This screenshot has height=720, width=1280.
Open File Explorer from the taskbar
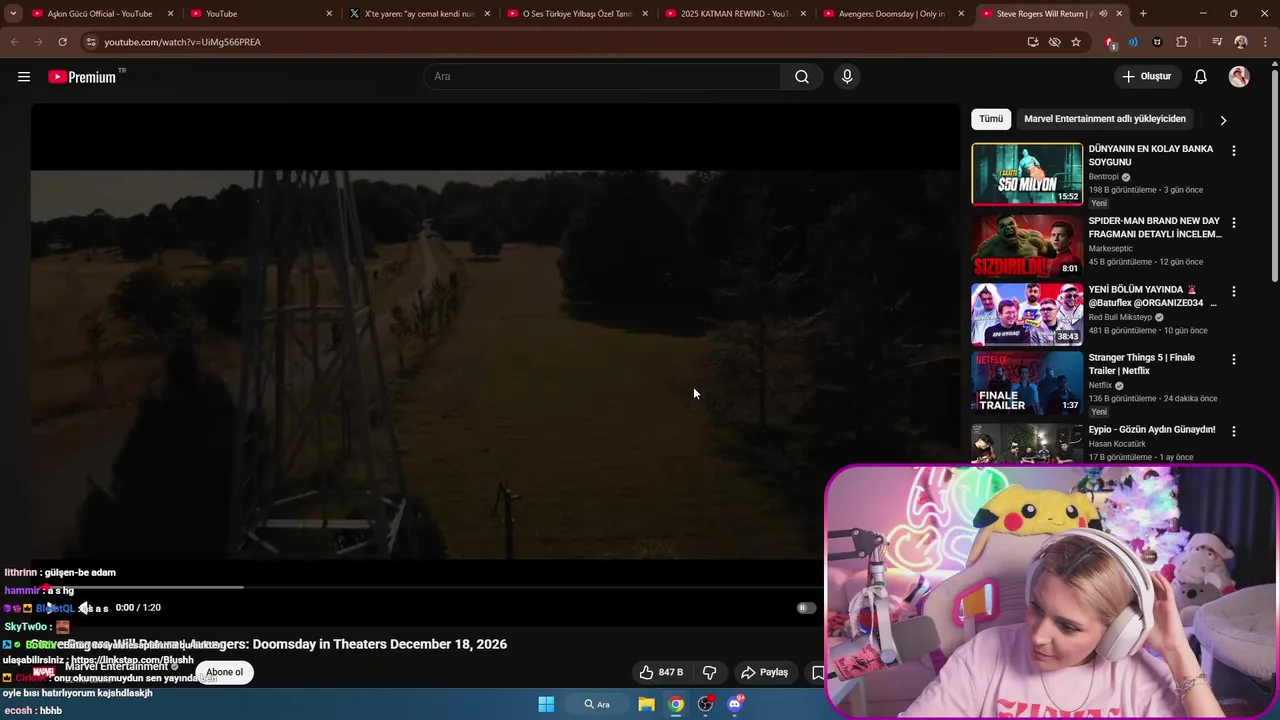[x=647, y=704]
